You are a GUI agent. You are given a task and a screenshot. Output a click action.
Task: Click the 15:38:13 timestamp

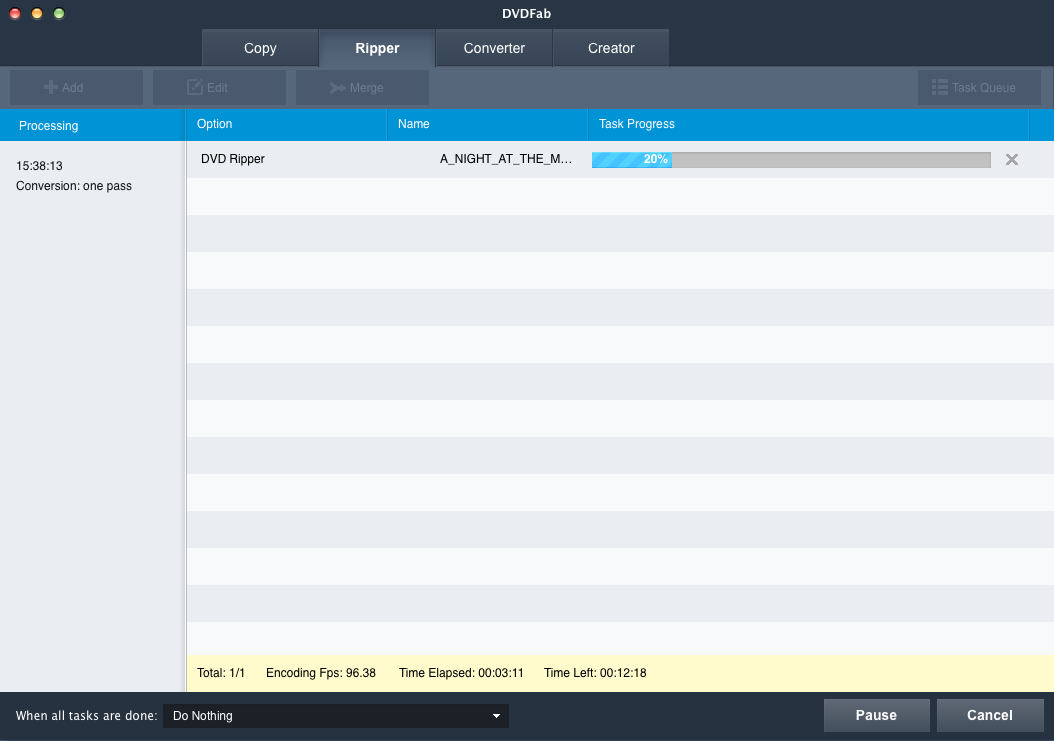(x=39, y=165)
